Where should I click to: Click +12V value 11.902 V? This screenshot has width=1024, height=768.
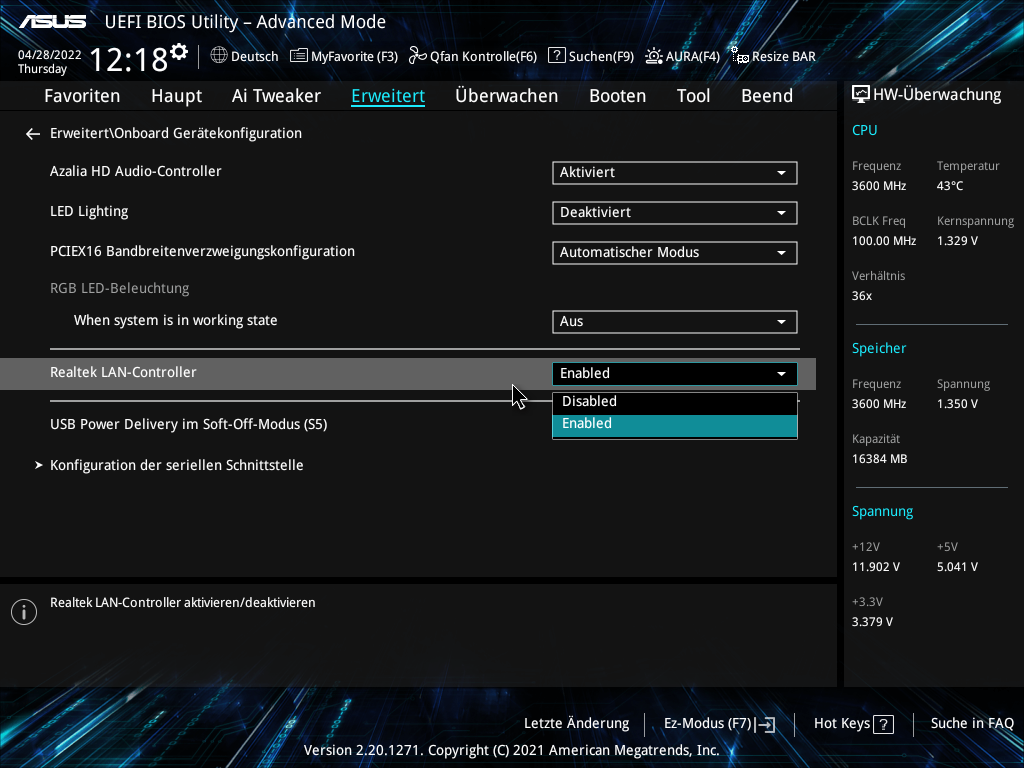(876, 567)
